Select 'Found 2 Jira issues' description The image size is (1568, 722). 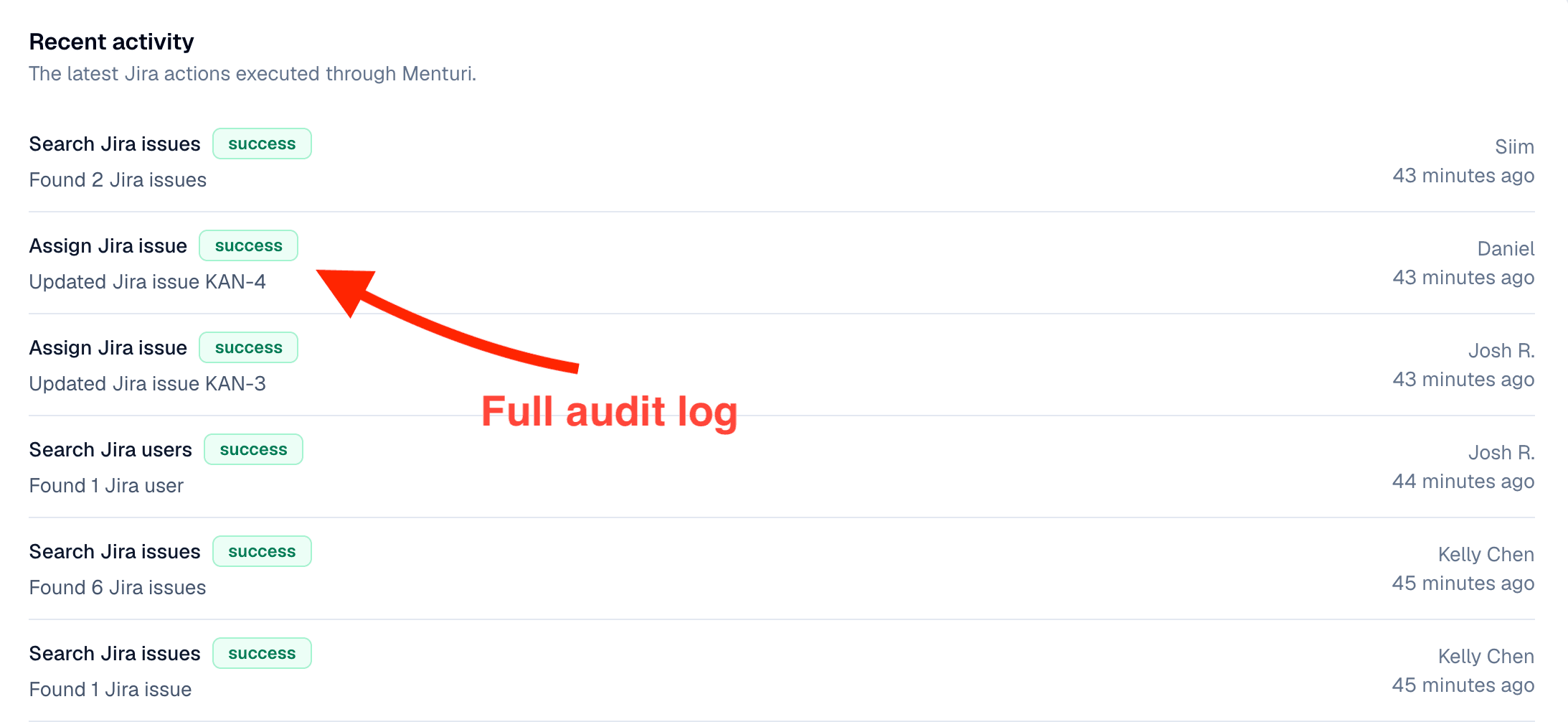[x=118, y=179]
